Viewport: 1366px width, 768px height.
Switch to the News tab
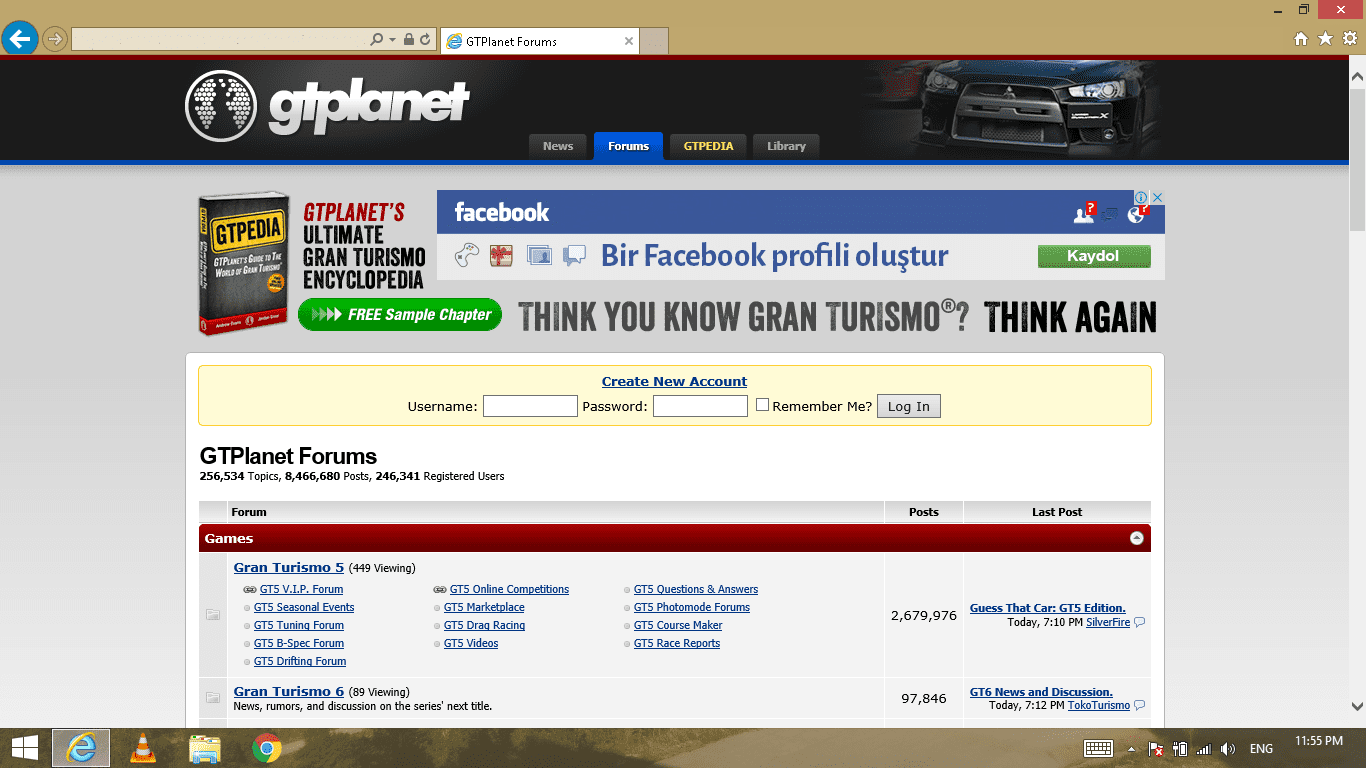coord(558,146)
